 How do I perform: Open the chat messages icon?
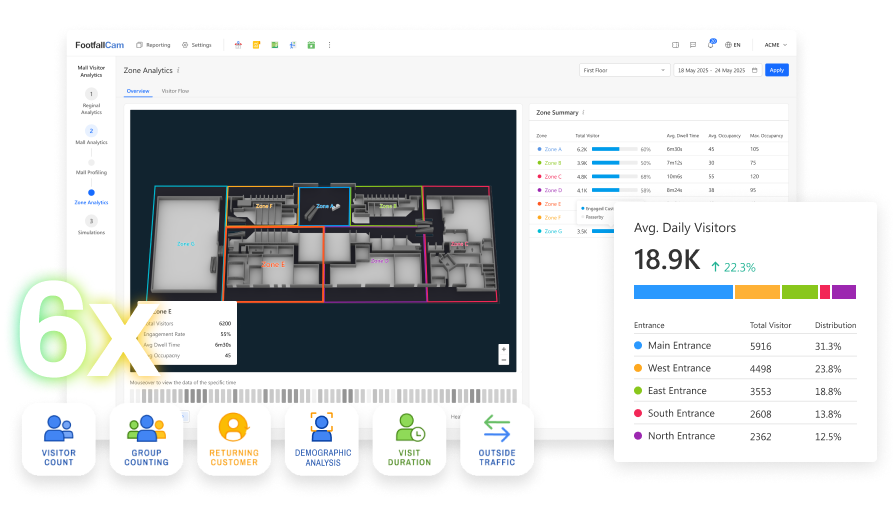pos(693,45)
